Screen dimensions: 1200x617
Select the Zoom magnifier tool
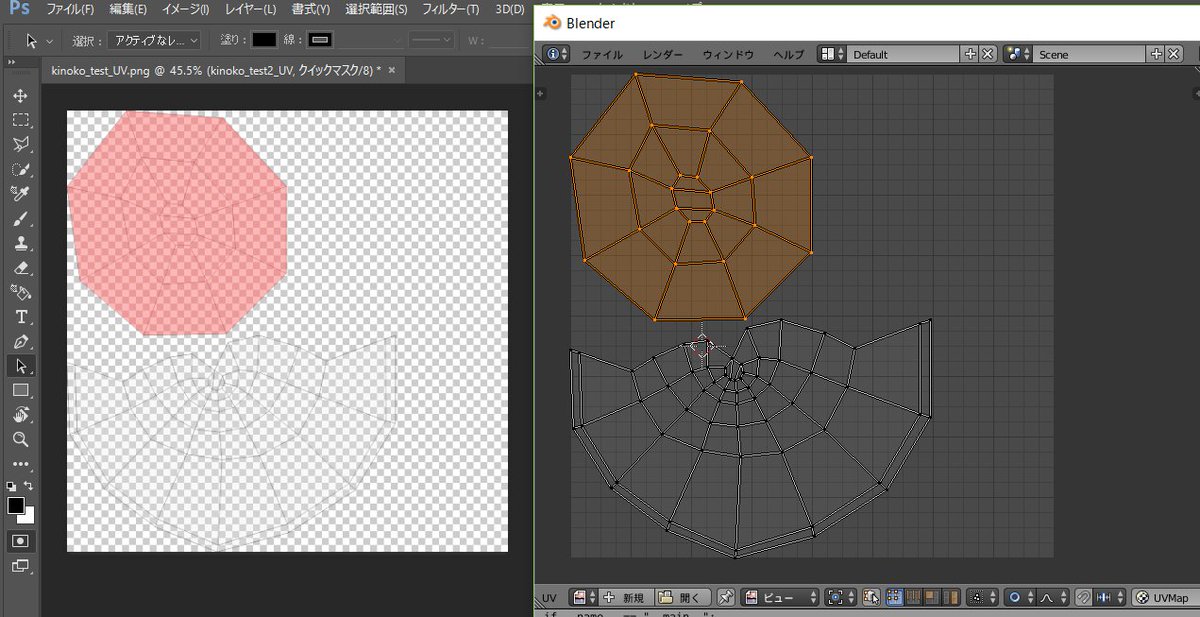[20, 439]
